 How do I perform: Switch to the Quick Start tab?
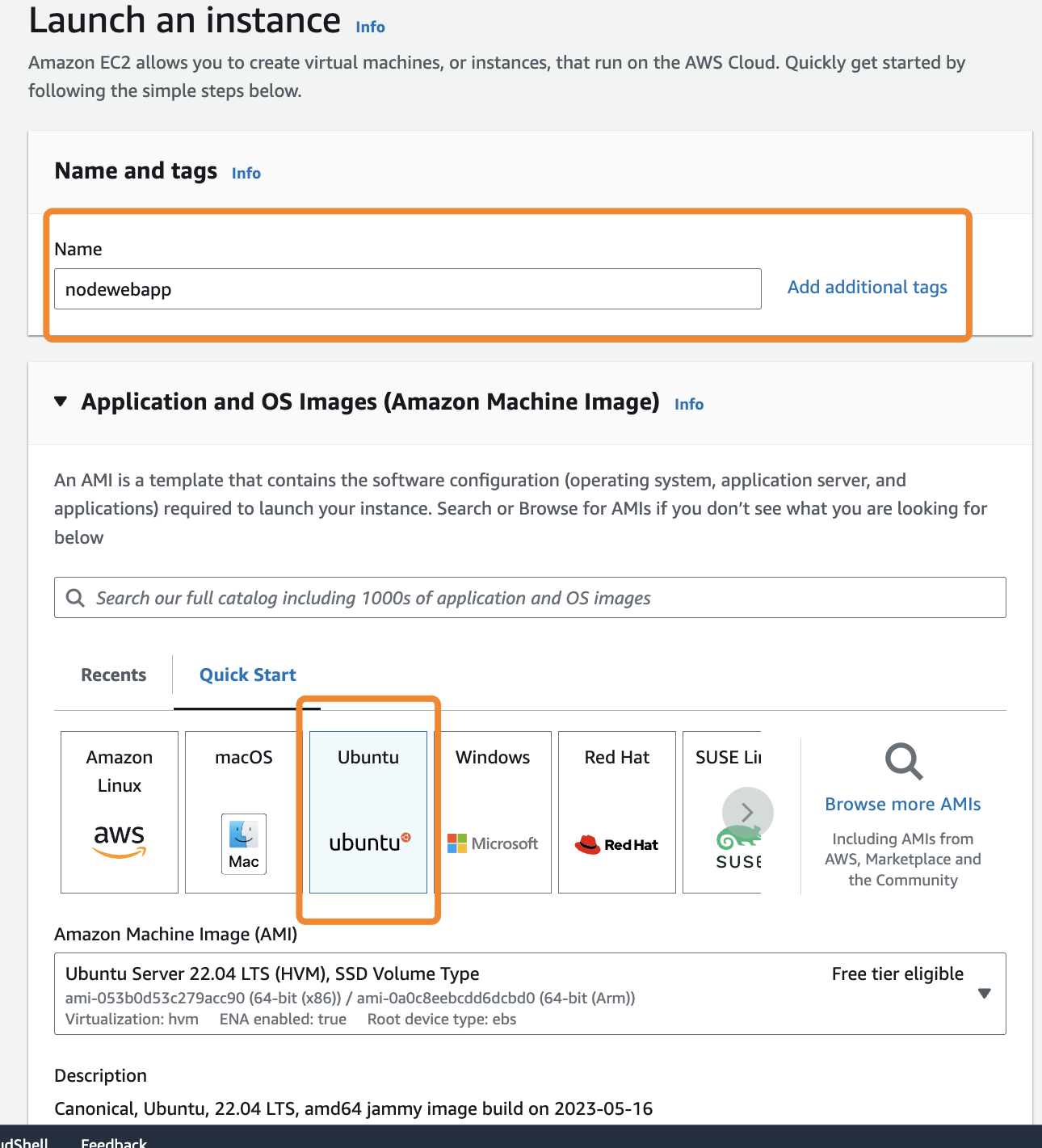[248, 675]
